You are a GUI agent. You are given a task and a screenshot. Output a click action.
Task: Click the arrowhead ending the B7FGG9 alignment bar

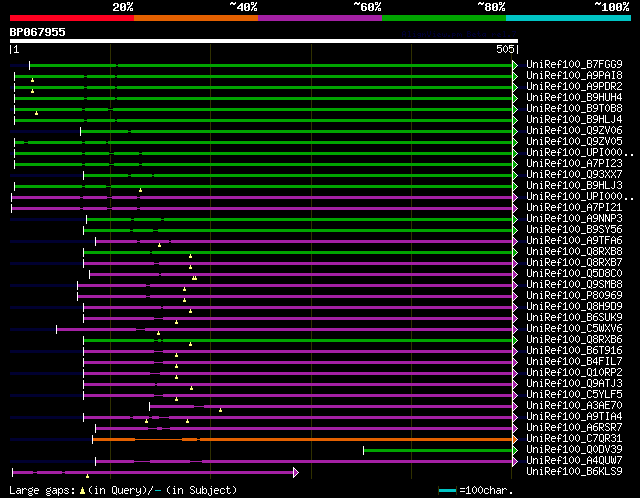point(515,65)
